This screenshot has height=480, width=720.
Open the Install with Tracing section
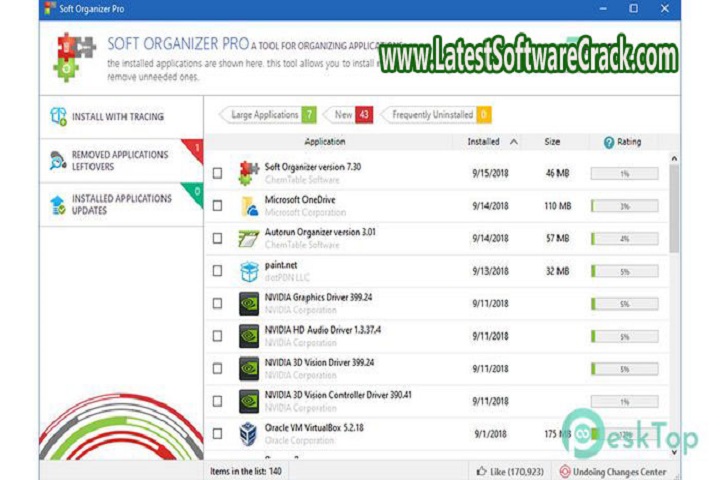pyautogui.click(x=121, y=117)
